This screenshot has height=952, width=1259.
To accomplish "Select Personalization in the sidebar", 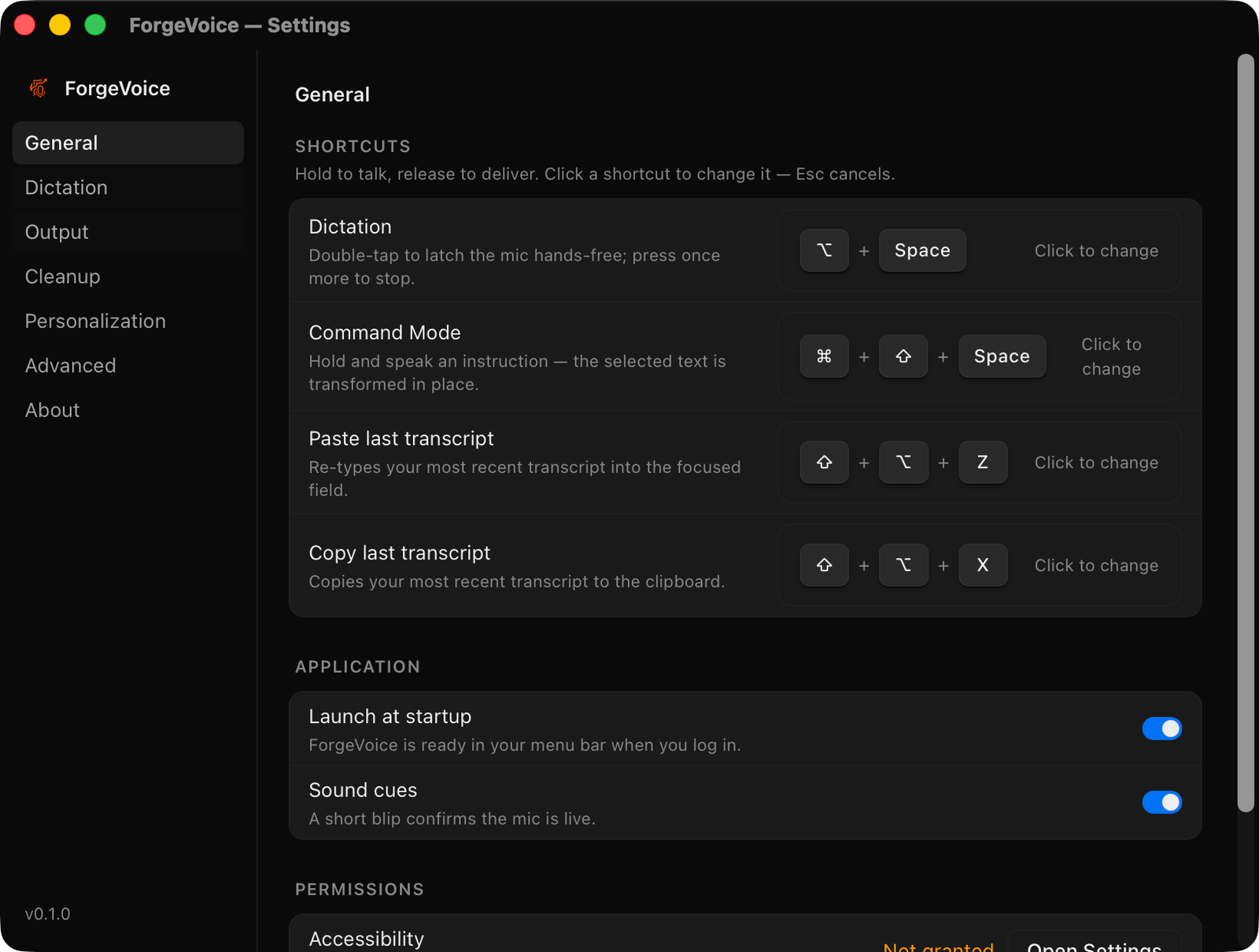I will coord(128,321).
